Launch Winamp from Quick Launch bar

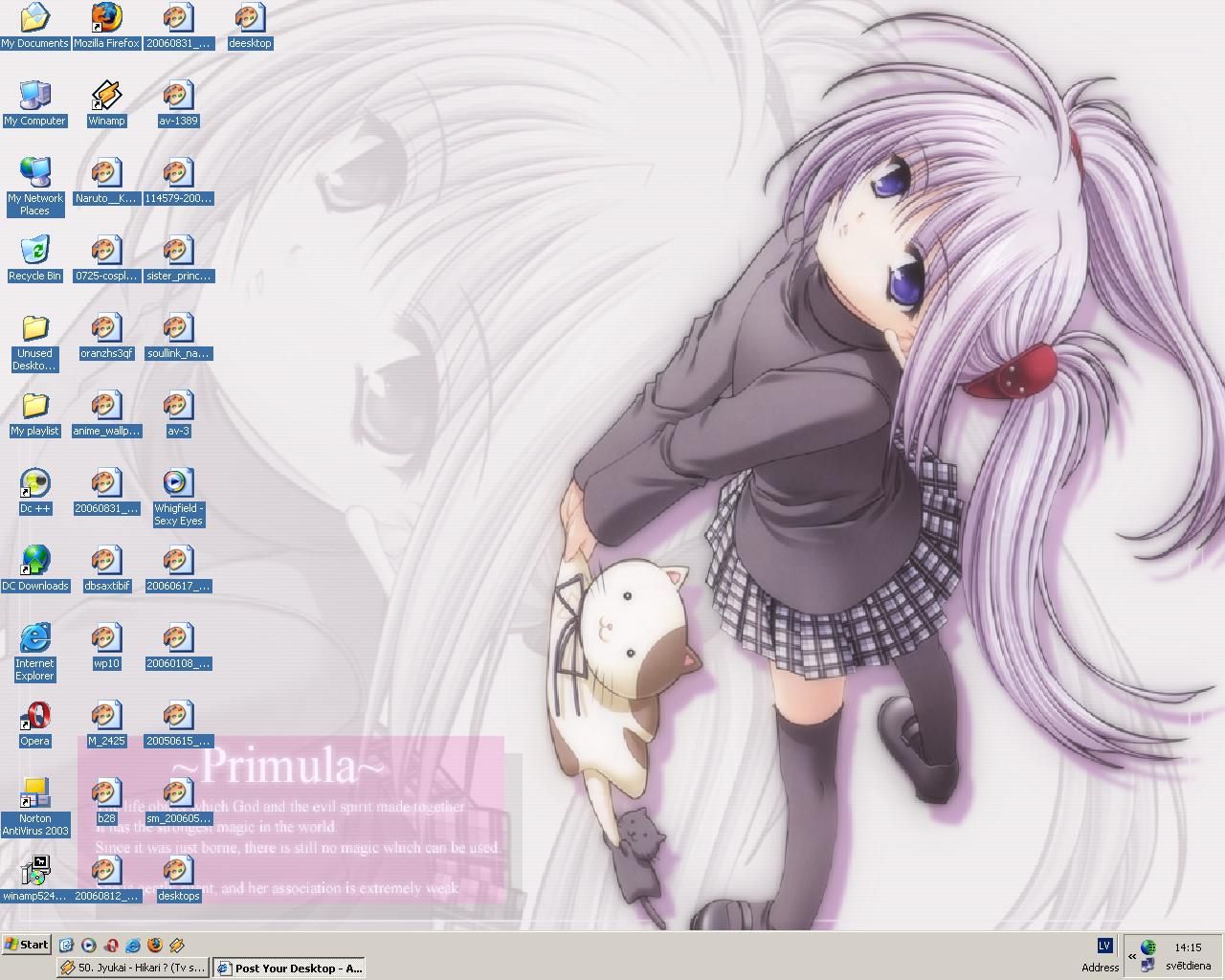177,945
